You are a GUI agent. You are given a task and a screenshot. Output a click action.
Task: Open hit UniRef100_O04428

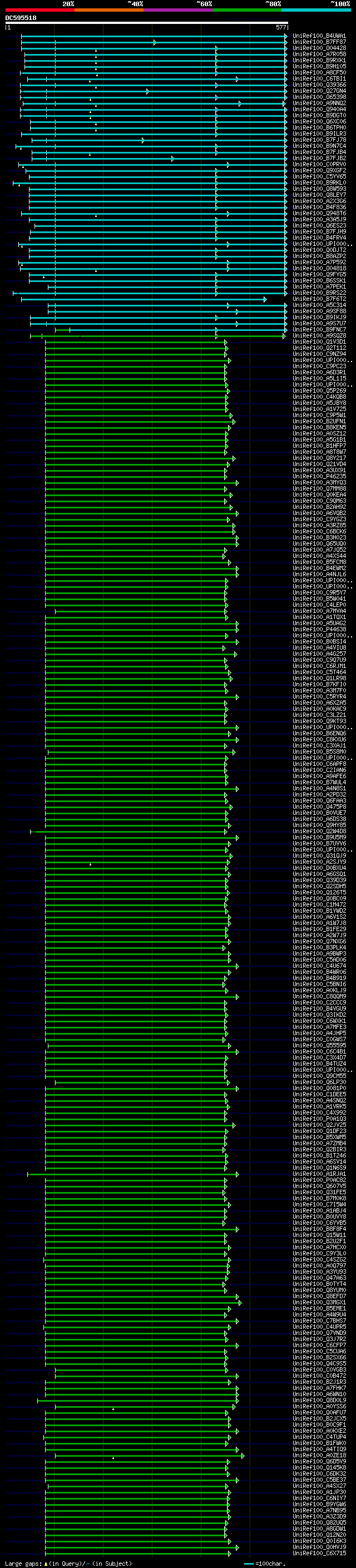(319, 48)
